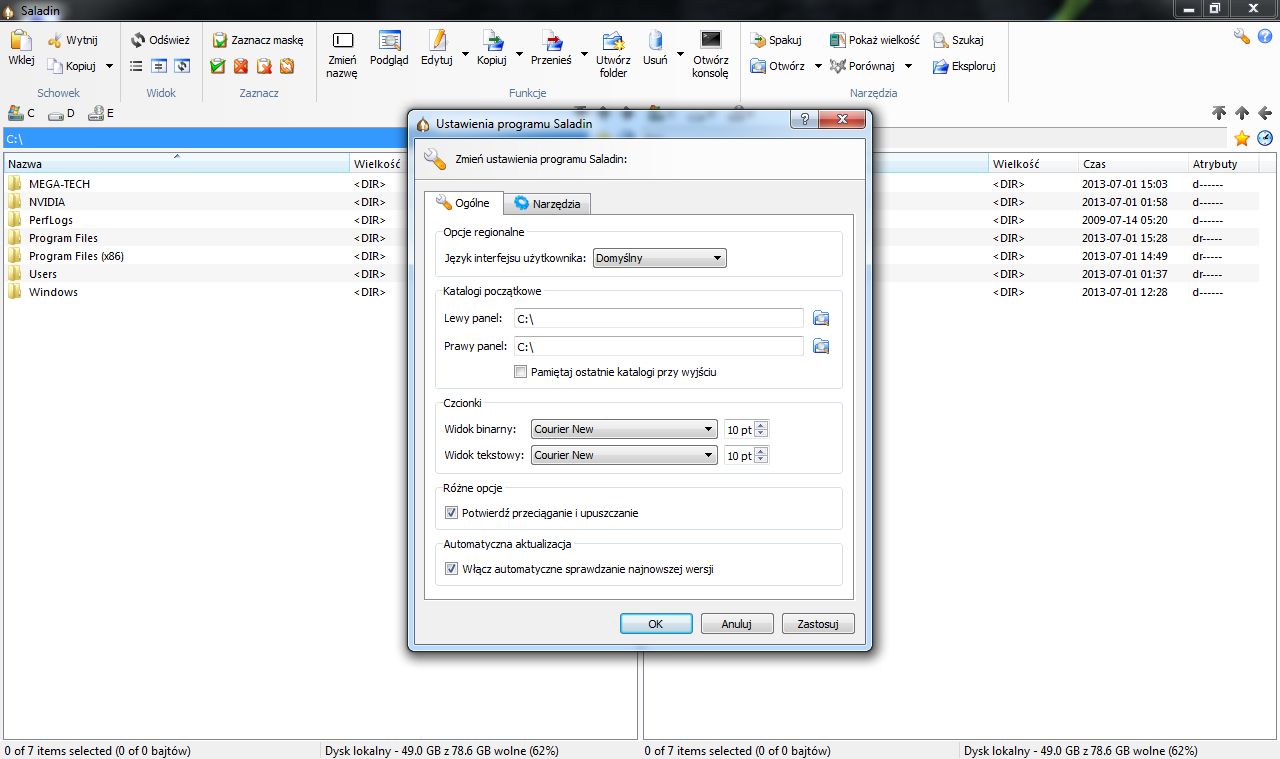The width and height of the screenshot is (1280, 759).
Task: Uncheck Włącz automatyczne sprawdzanie najnowszej wersji
Action: click(x=451, y=569)
